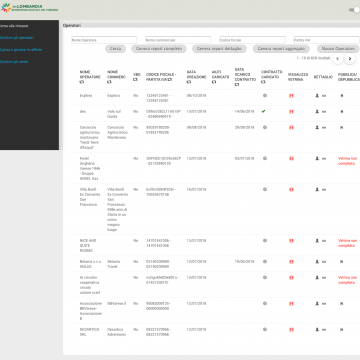Click NICE AND QUITE ROOMS operator name
360x360 pixels.
tap(88, 245)
